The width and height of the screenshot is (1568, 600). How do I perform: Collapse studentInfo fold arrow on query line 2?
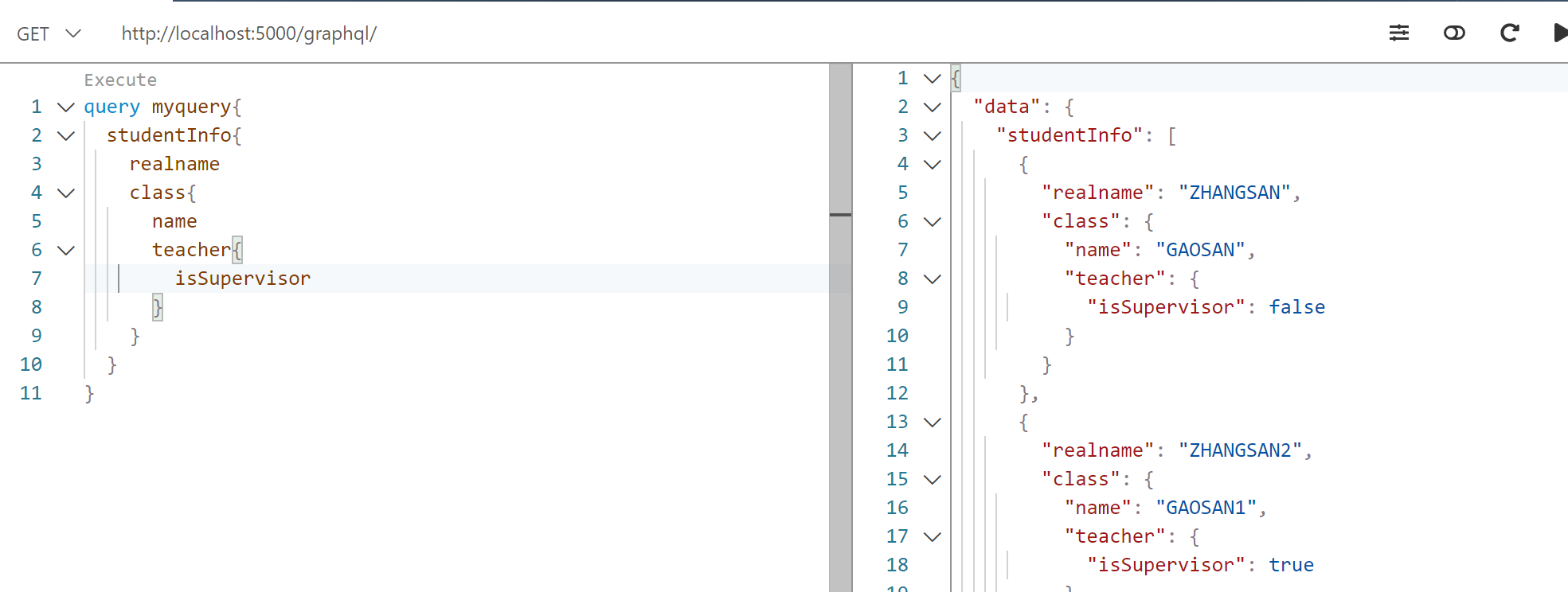(x=66, y=135)
